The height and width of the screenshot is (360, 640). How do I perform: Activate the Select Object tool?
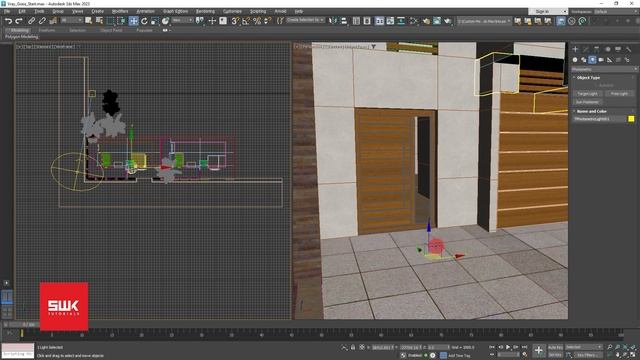tap(89, 21)
